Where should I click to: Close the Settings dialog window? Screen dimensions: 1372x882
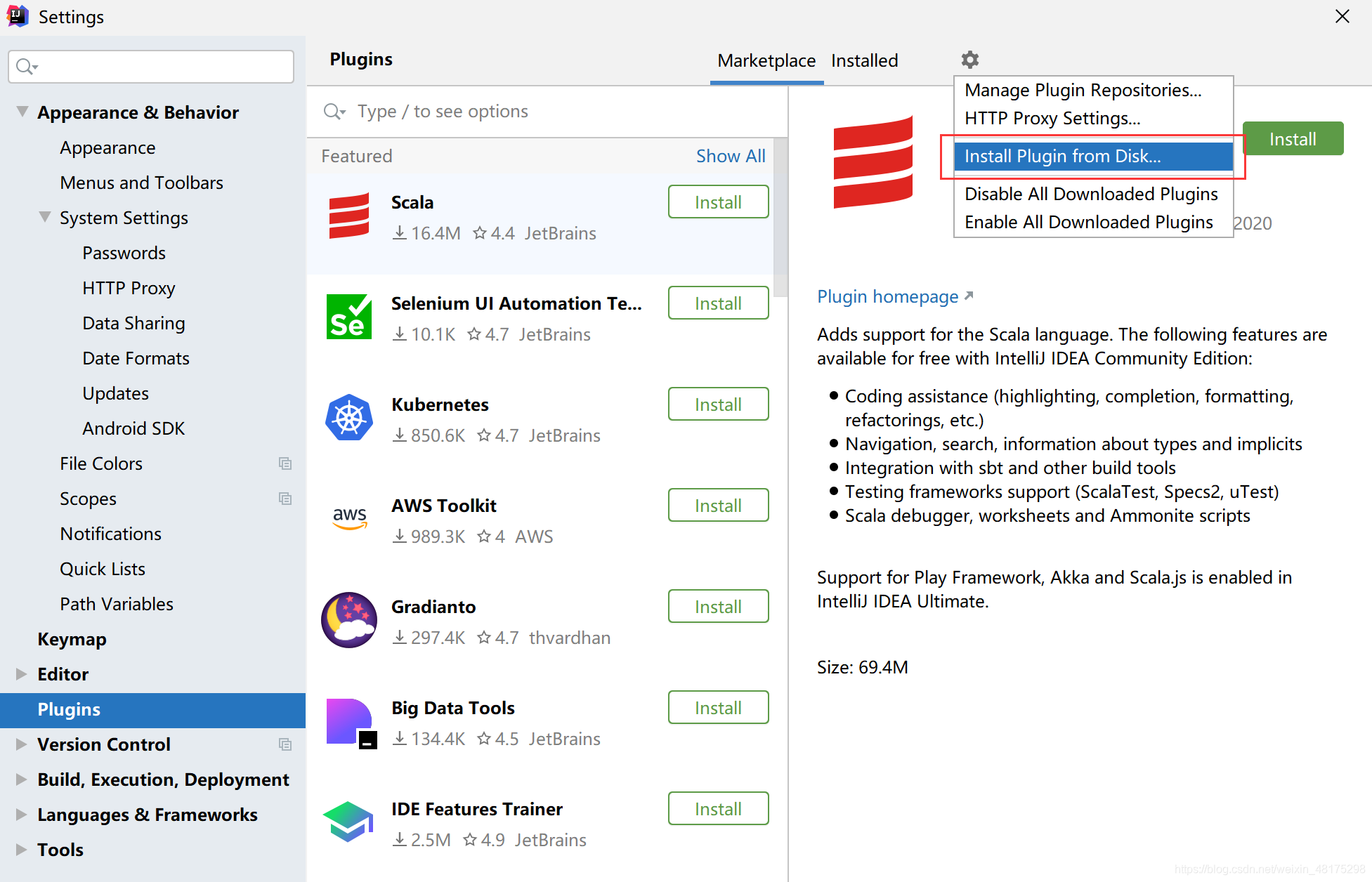pos(1342,16)
